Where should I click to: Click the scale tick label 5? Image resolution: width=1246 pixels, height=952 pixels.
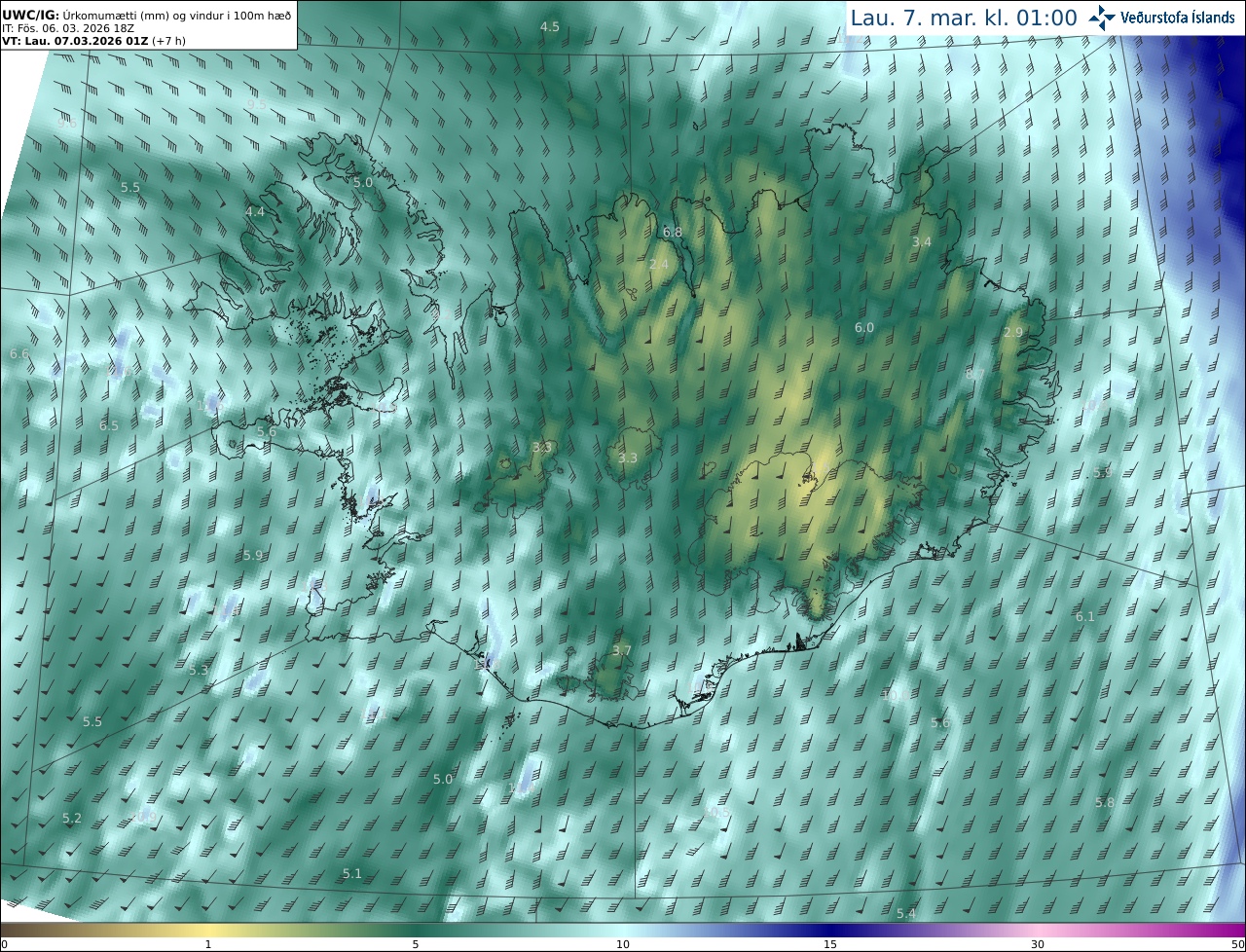click(x=416, y=944)
